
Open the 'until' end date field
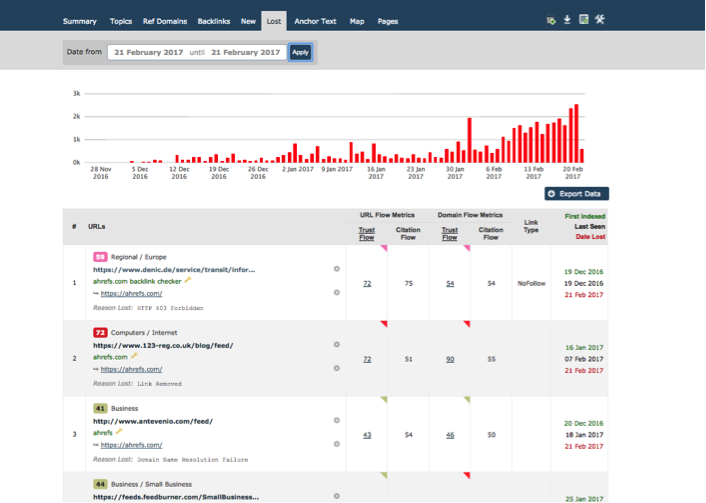coord(245,51)
